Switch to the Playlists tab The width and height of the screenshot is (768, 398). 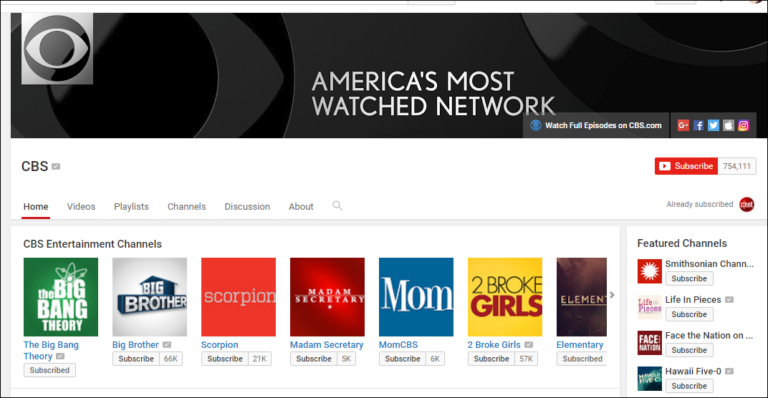pyautogui.click(x=131, y=207)
